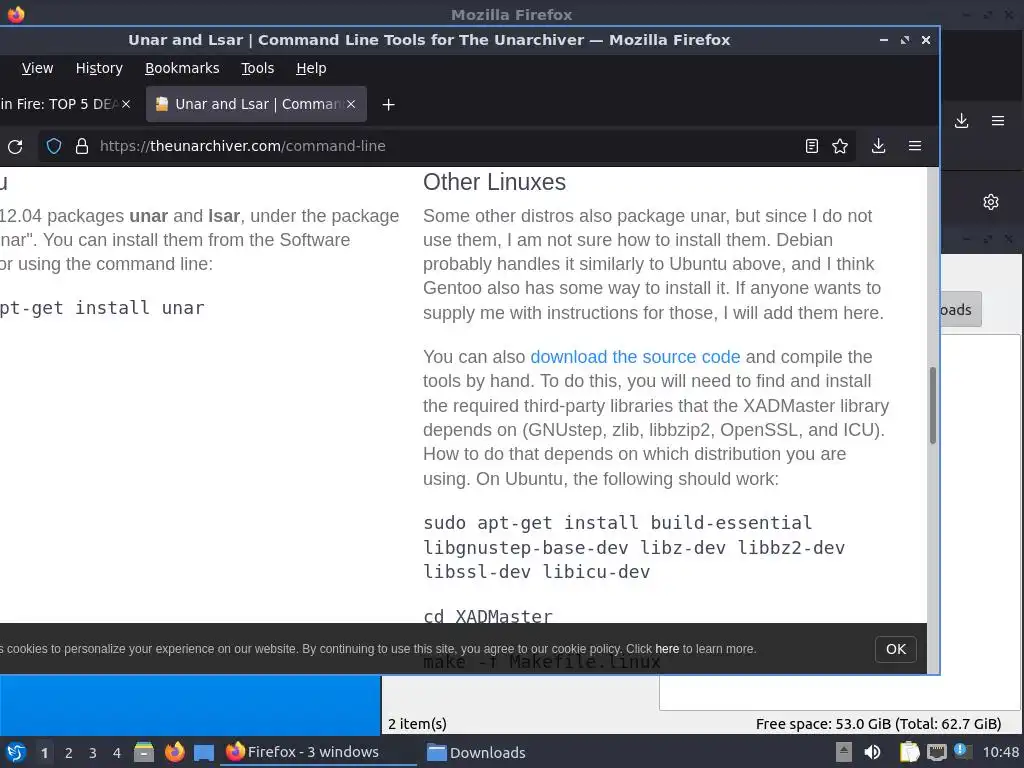The width and height of the screenshot is (1024, 768).
Task: Open the Tools menu
Action: (x=257, y=68)
